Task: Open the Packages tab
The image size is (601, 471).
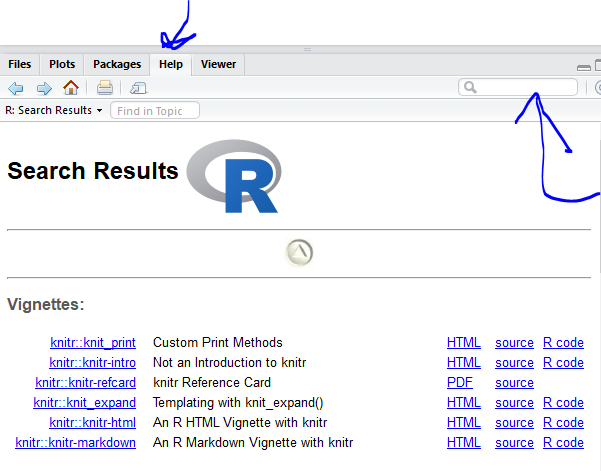Action: 117,65
